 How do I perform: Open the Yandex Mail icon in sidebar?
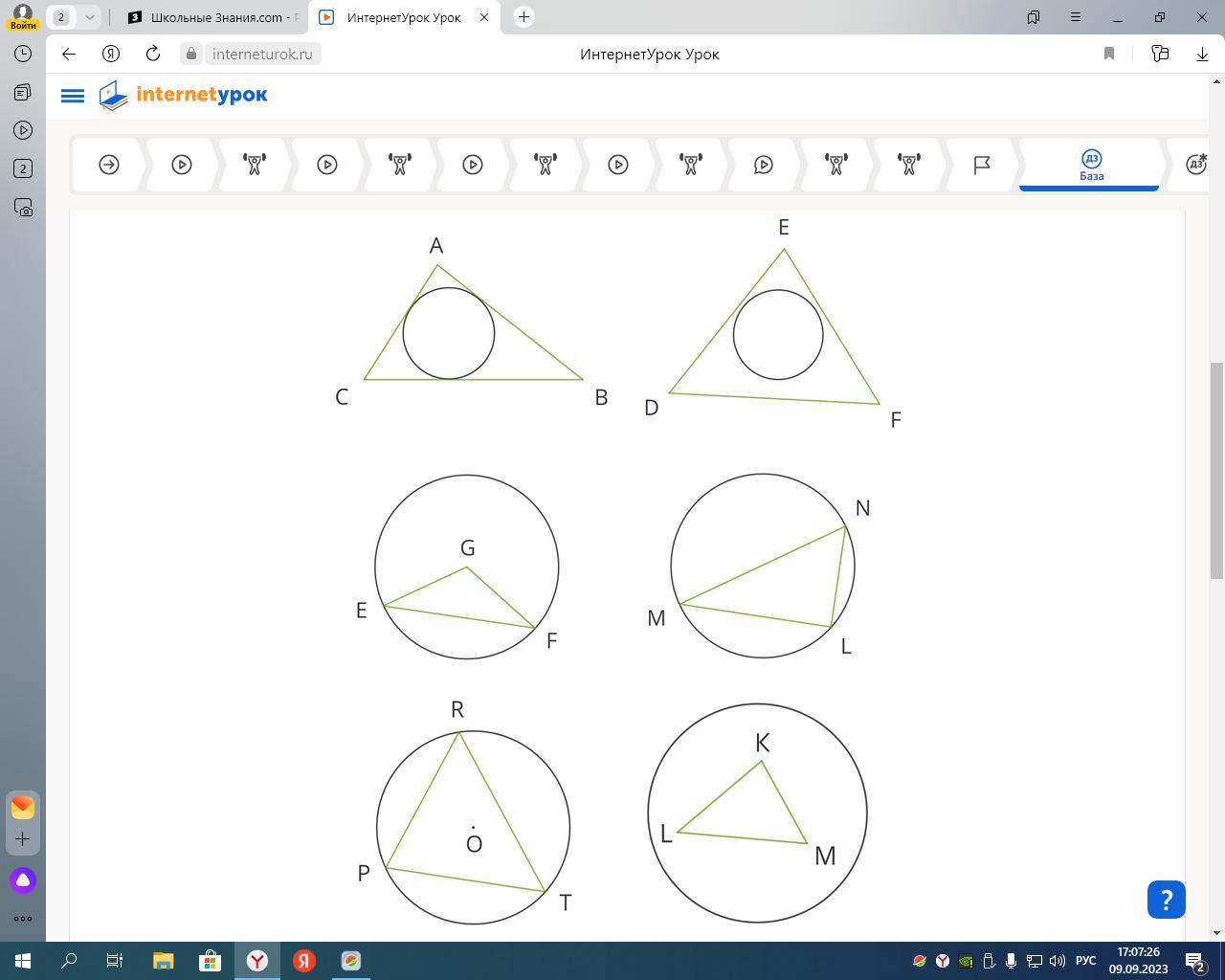(23, 807)
